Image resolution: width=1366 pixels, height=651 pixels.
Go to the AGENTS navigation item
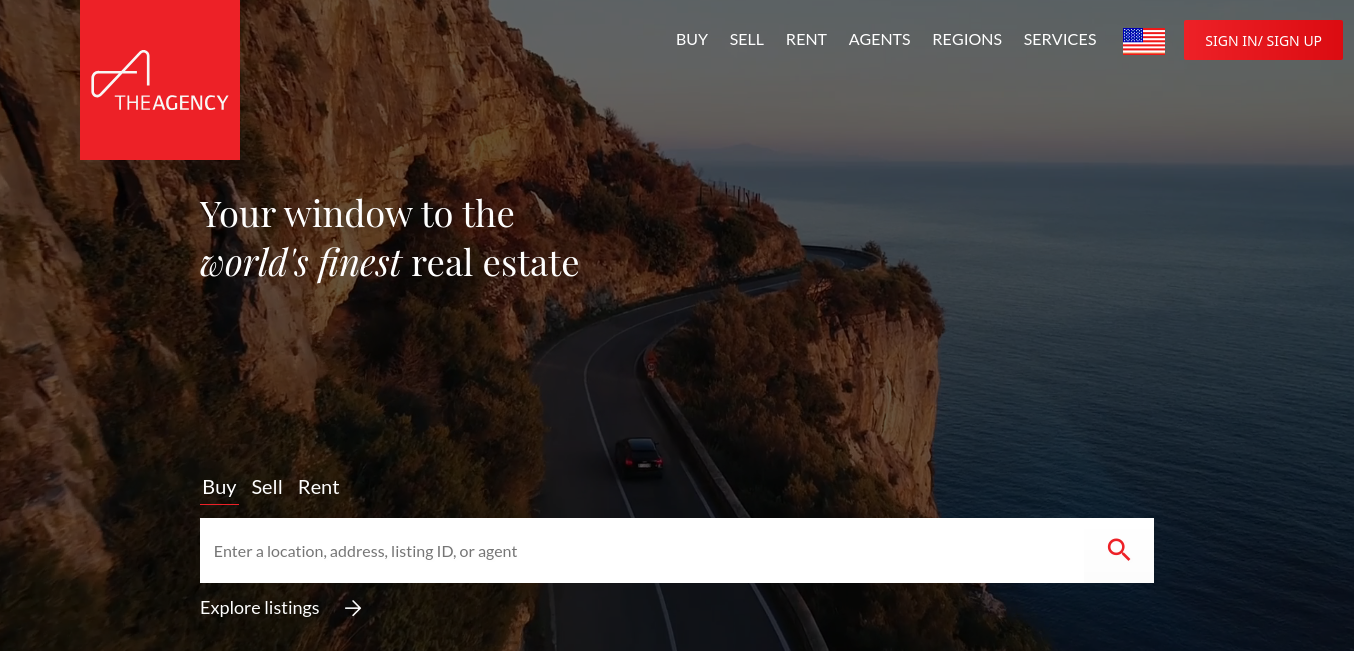(880, 40)
